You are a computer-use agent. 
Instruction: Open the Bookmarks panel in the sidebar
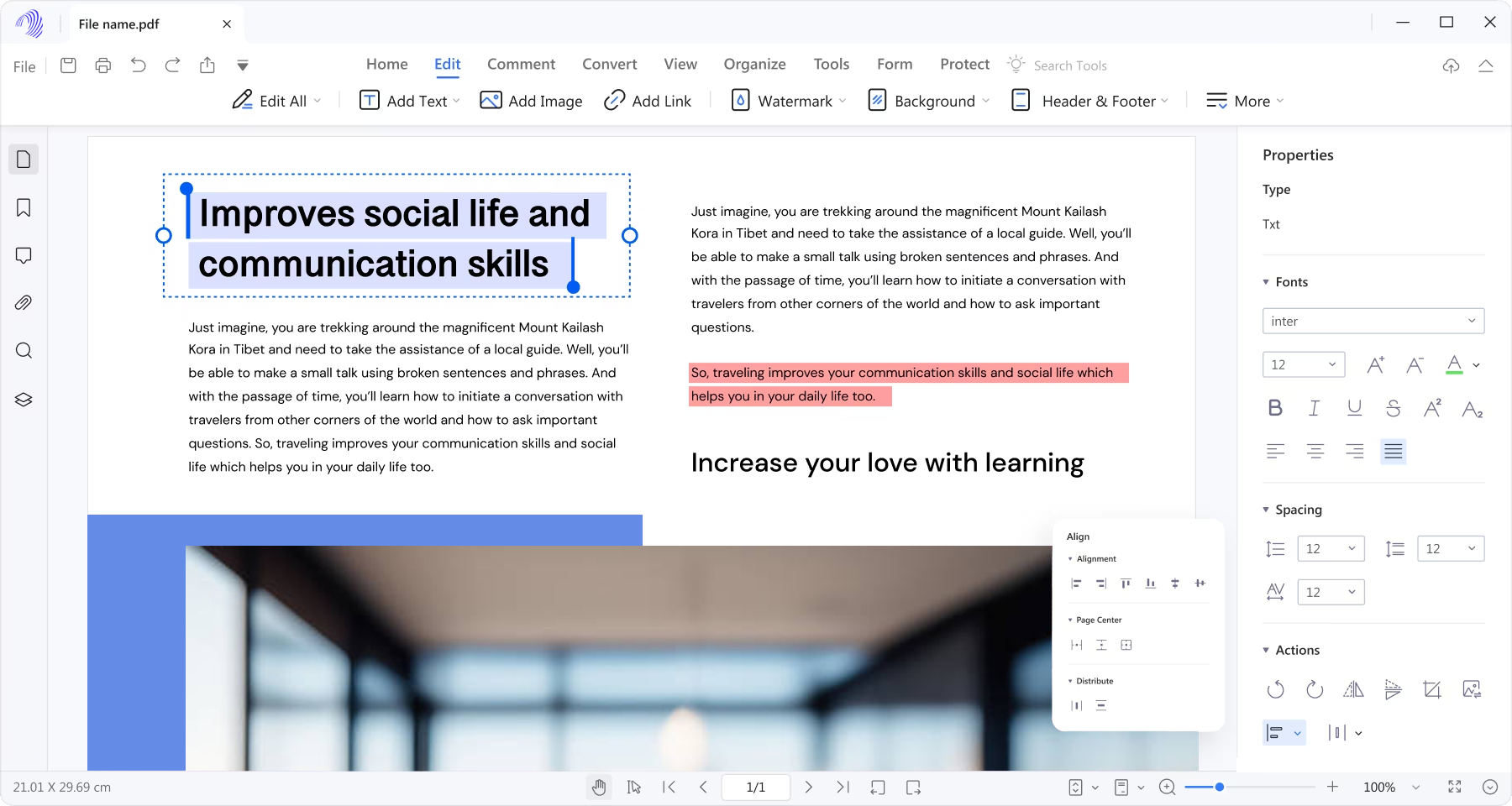[24, 207]
